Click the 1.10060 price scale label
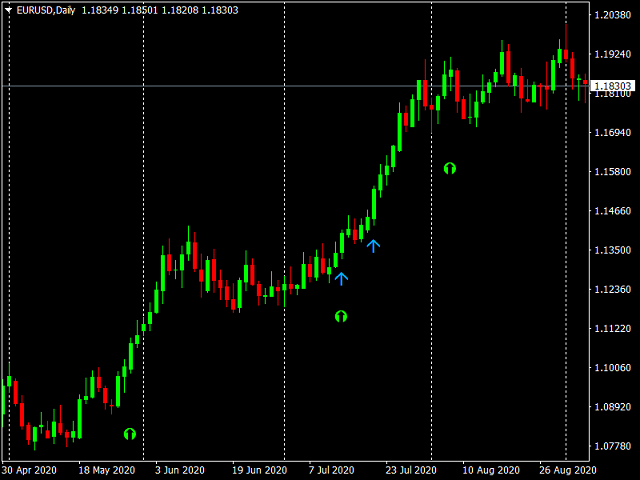Screen dimensions: 640x480 (613, 368)
